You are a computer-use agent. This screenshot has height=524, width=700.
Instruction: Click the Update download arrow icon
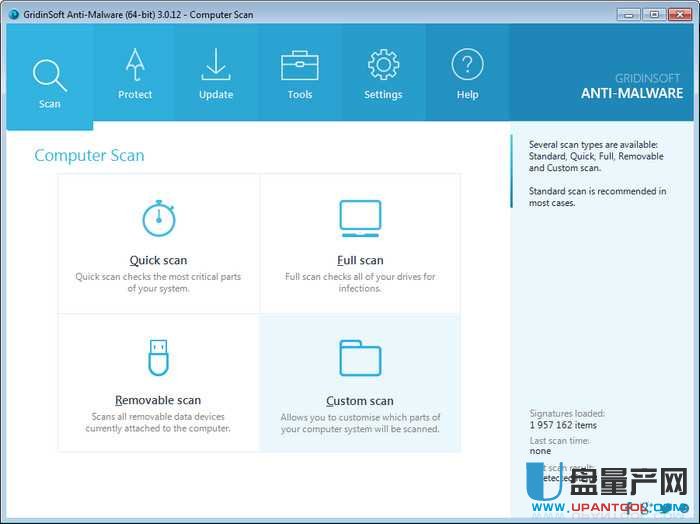215,65
